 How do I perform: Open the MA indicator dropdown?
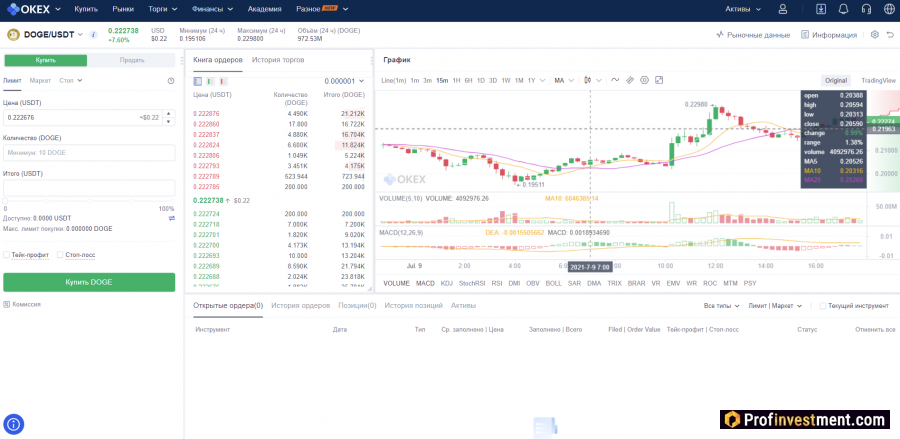tap(564, 80)
